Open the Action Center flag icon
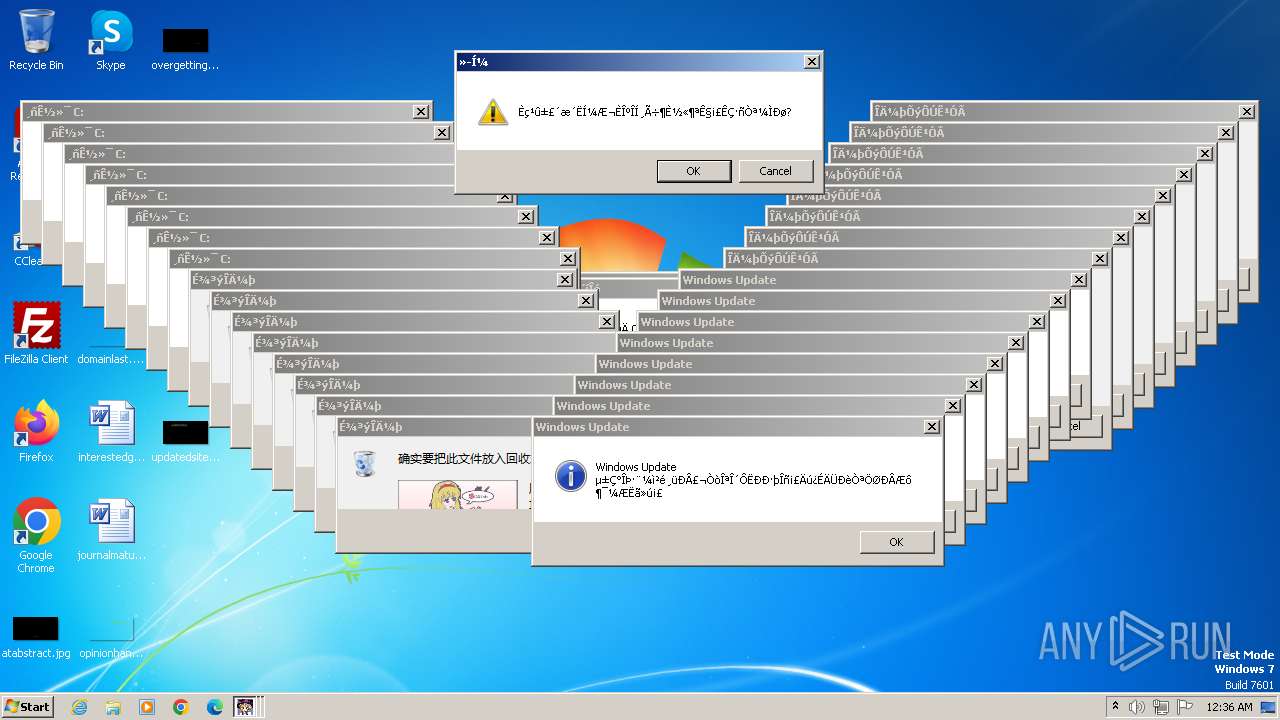 tap(1185, 707)
